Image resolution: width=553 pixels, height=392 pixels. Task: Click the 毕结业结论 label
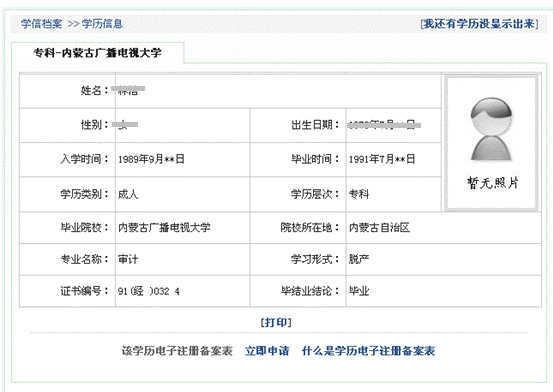point(310,291)
